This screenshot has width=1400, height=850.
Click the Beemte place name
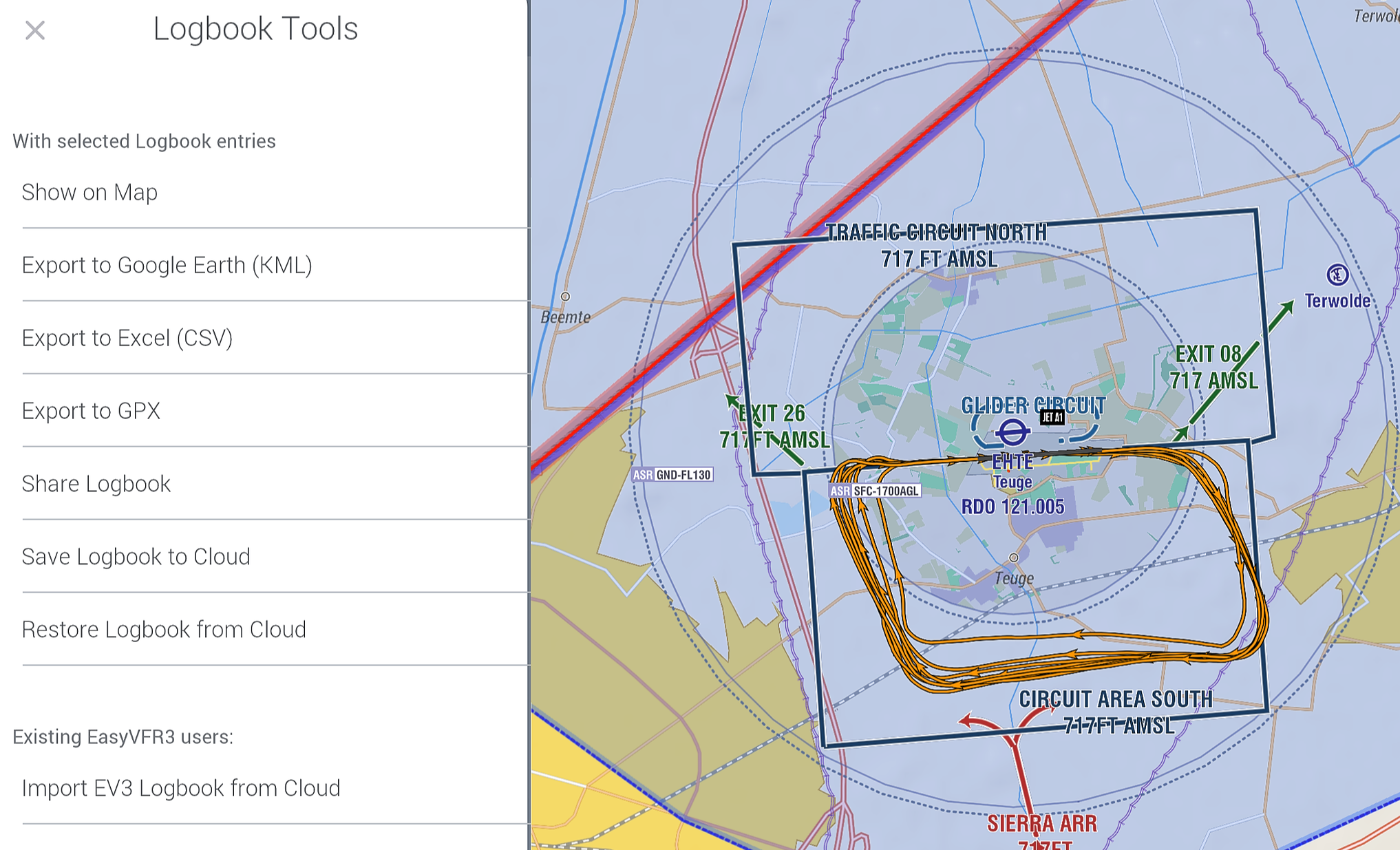(566, 317)
